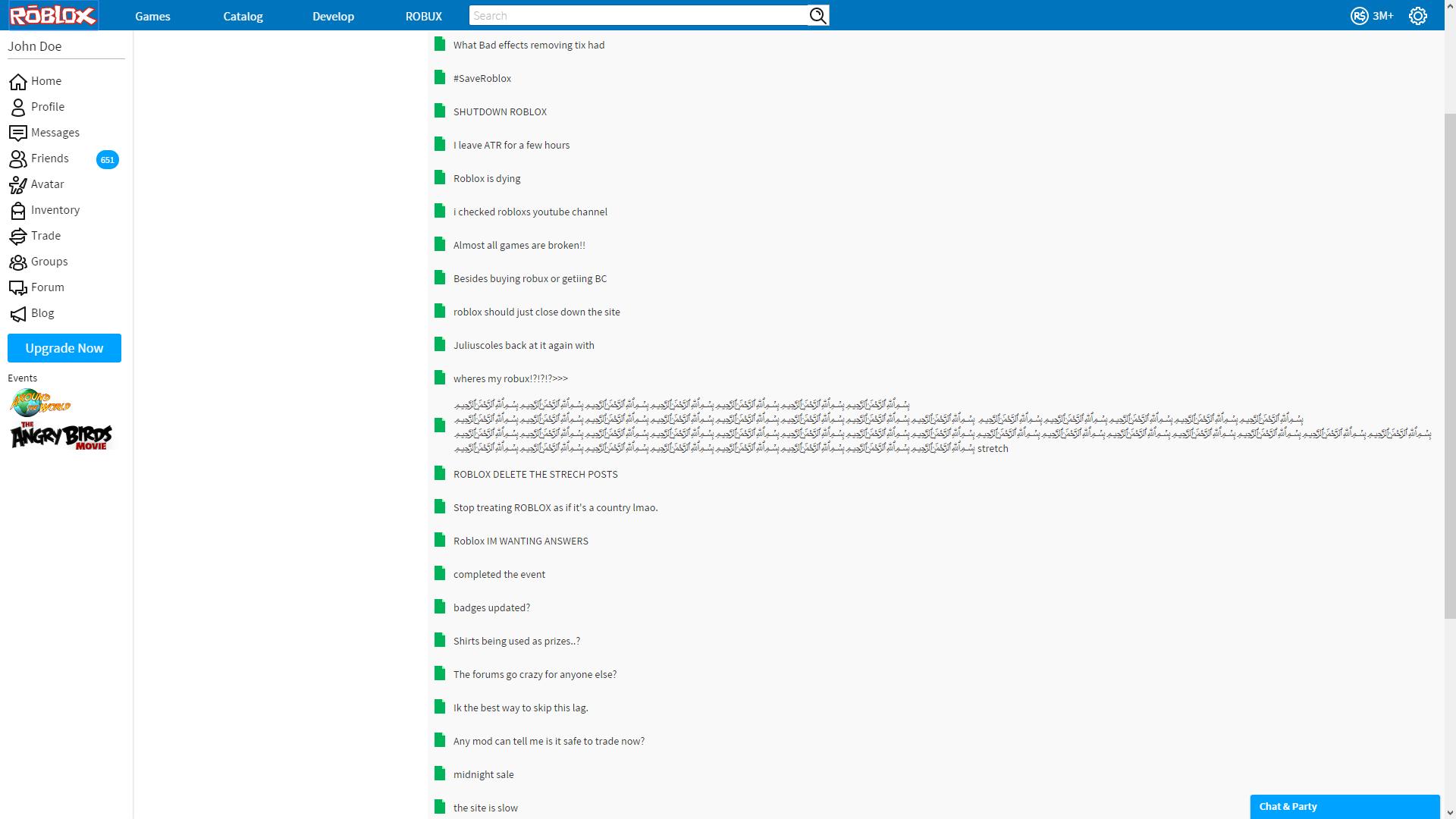Click green post icon beside the site is slow
This screenshot has width=1456, height=819.
click(440, 807)
